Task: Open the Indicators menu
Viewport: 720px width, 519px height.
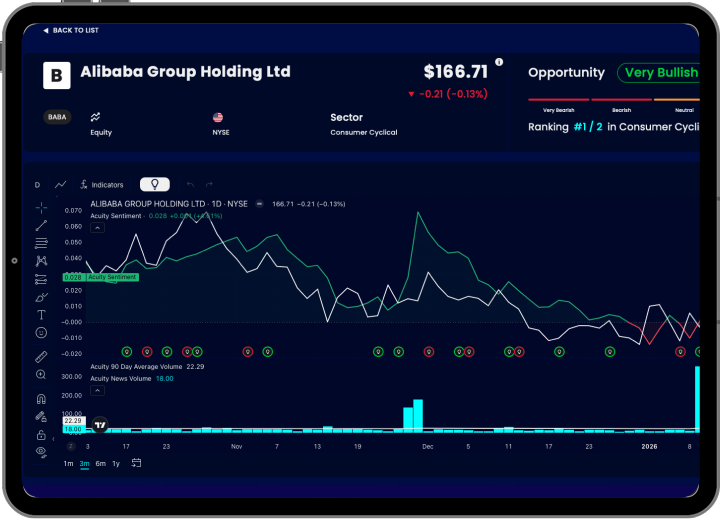Action: [101, 184]
